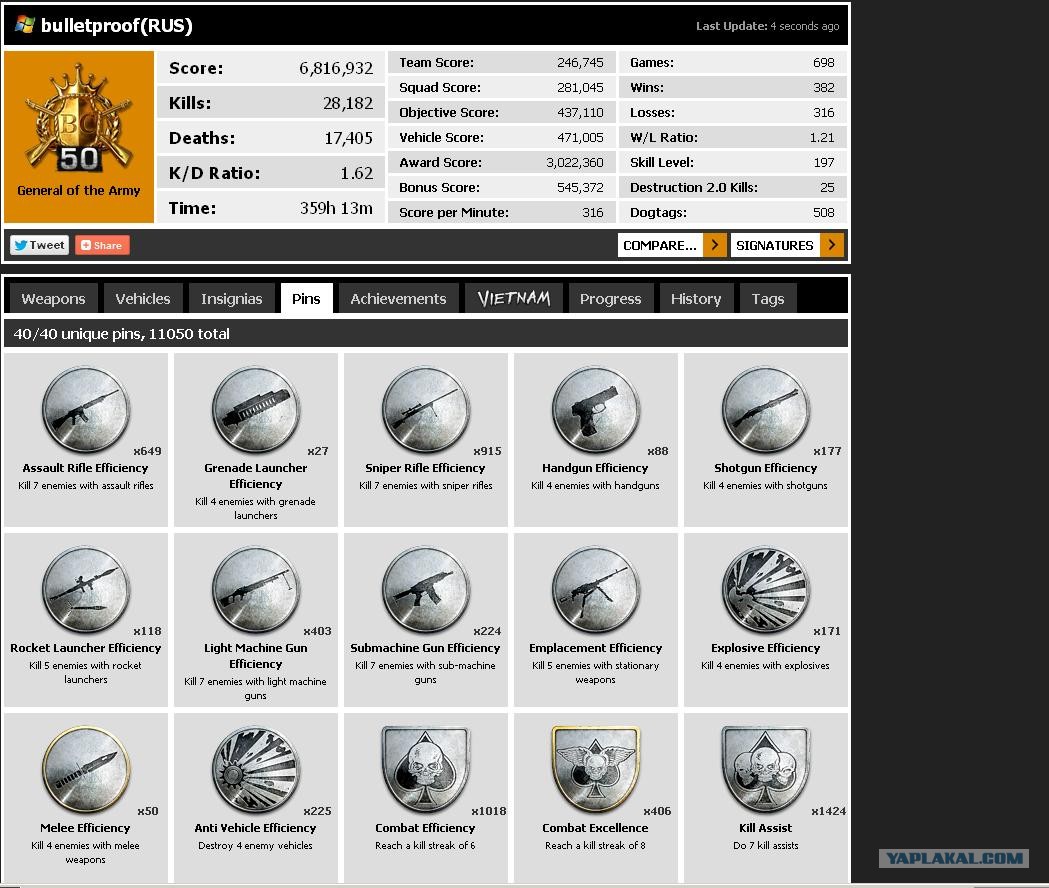Click the Sniper Rifle Efficiency pin icon
The image size is (1049, 888).
click(x=425, y=410)
